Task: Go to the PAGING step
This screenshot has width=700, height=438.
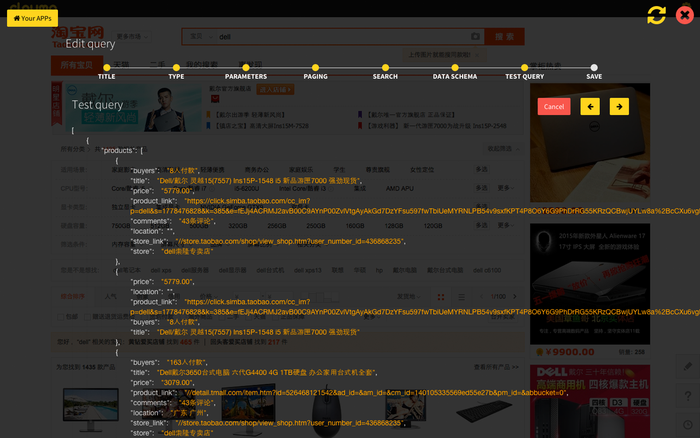Action: tap(316, 68)
